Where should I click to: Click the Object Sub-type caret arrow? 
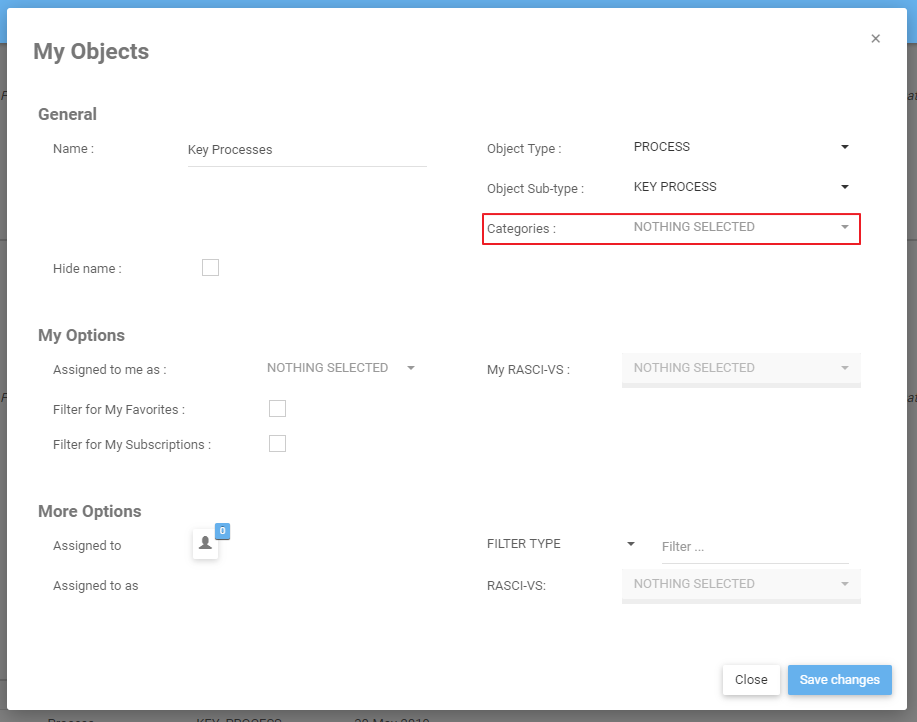click(845, 187)
